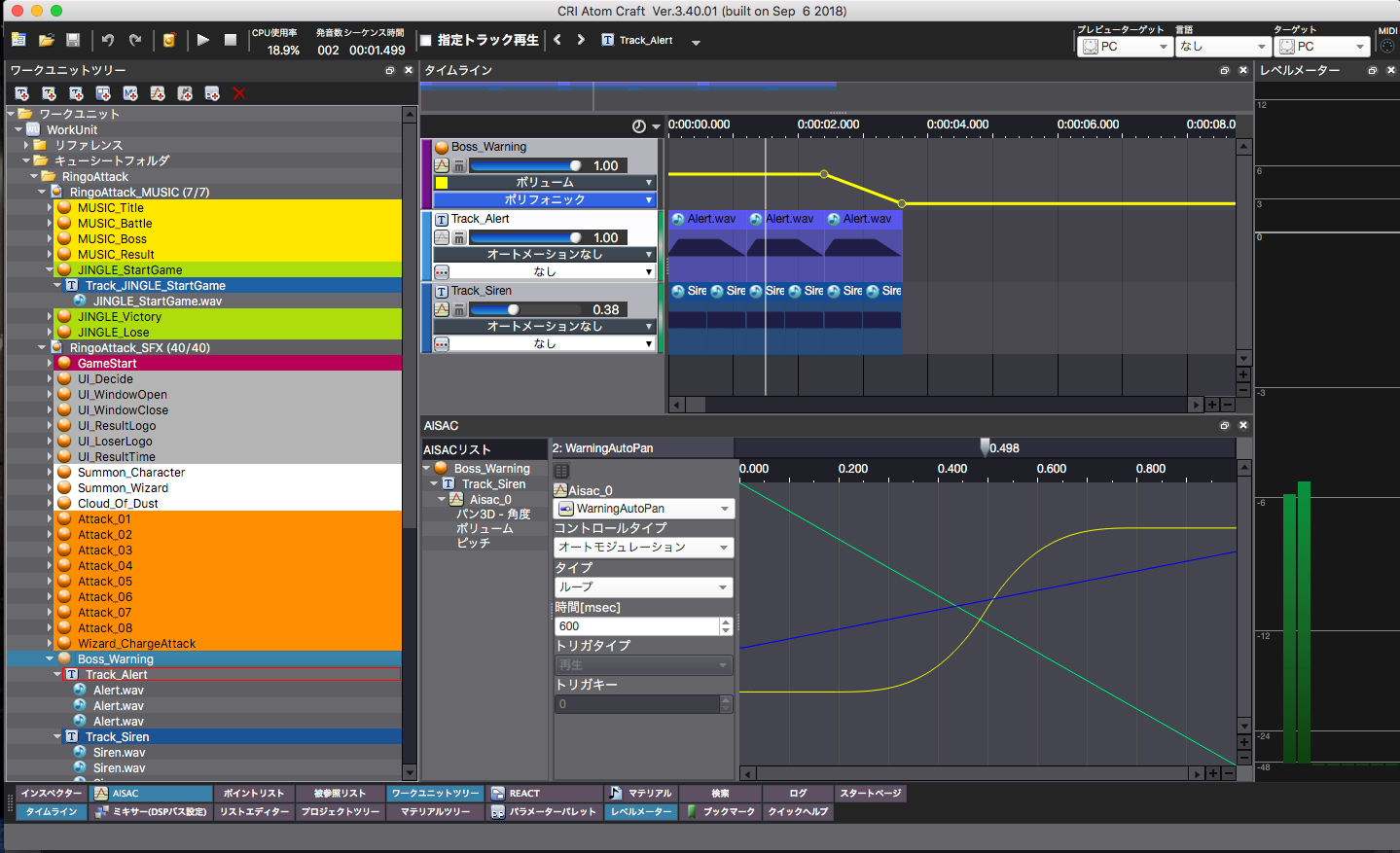Open the パラメーターパレット tab

[544, 811]
